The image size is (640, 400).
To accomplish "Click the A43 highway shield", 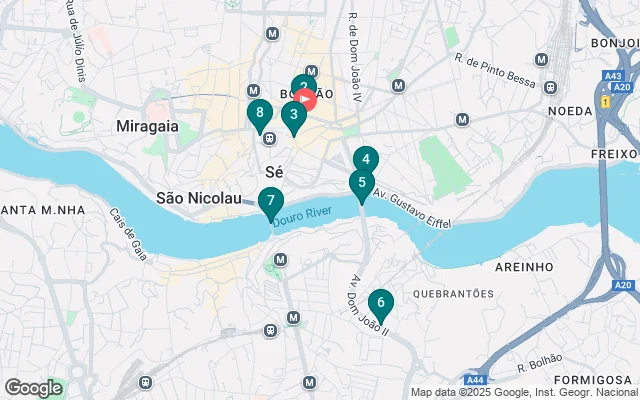I will point(613,76).
